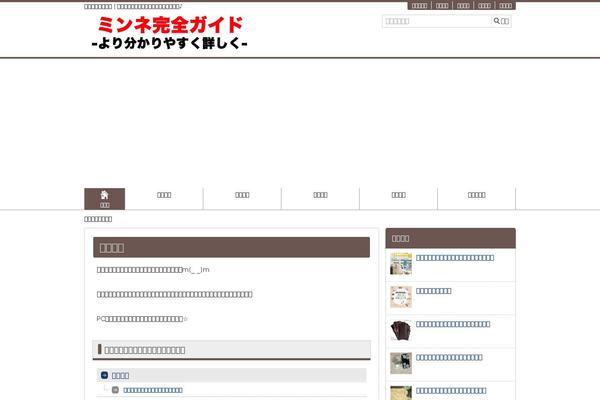Open article link beside the gray thumbnail
Screen dimensions: 600x400
(x=449, y=358)
